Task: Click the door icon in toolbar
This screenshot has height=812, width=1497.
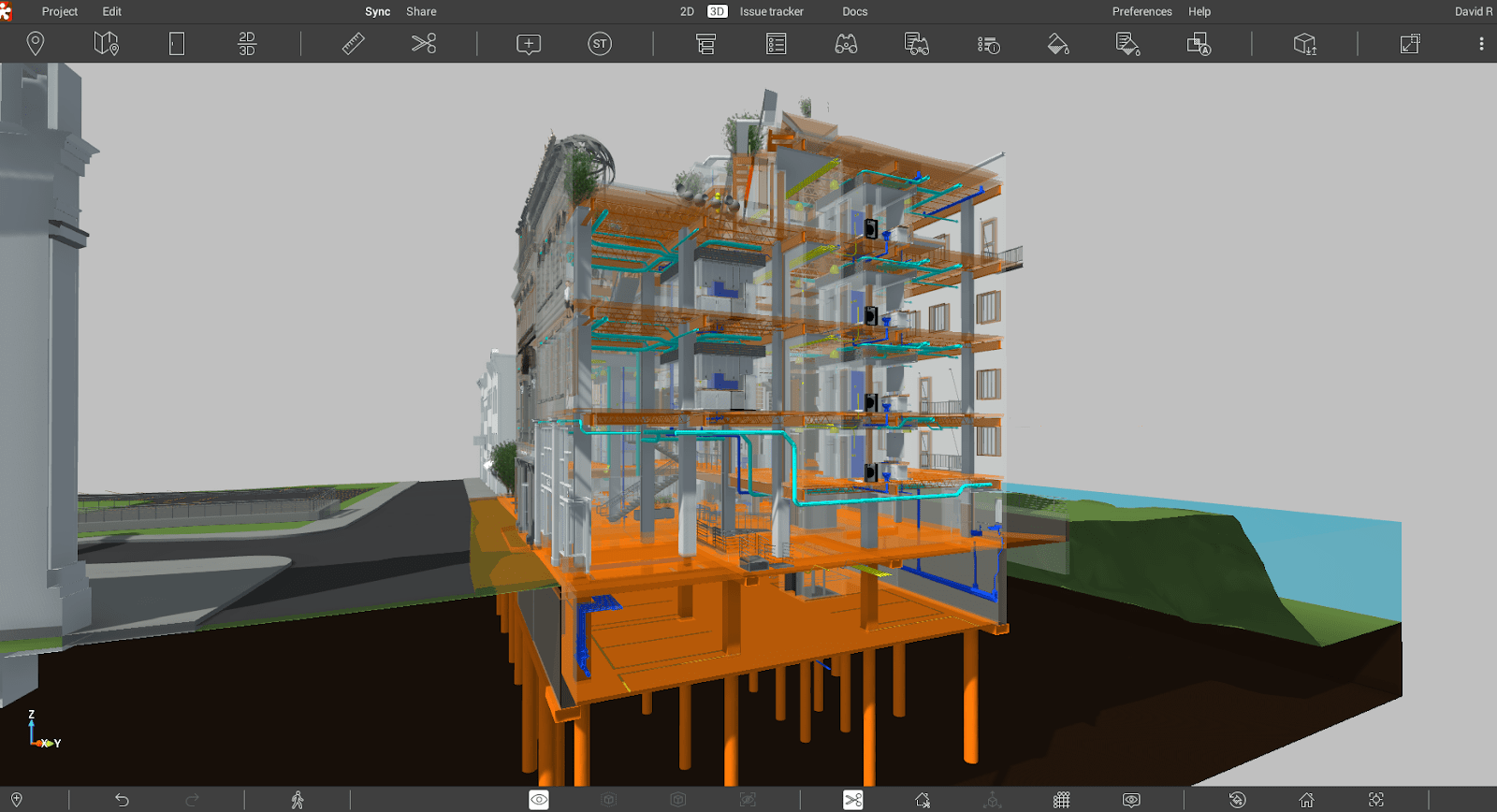Action: click(x=177, y=43)
